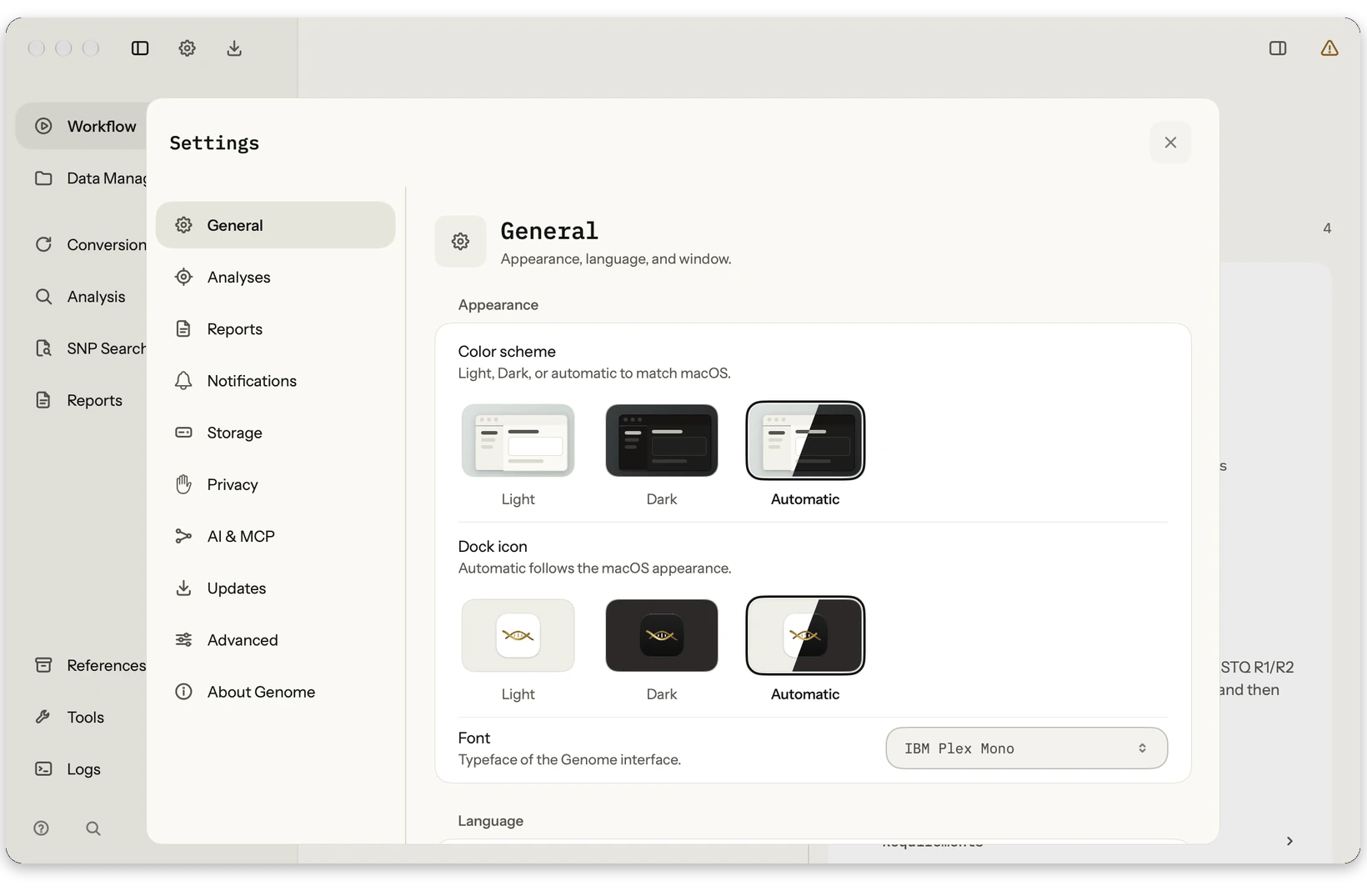Click the help question mark icon
Screen dimensions: 1367x896
click(x=41, y=828)
